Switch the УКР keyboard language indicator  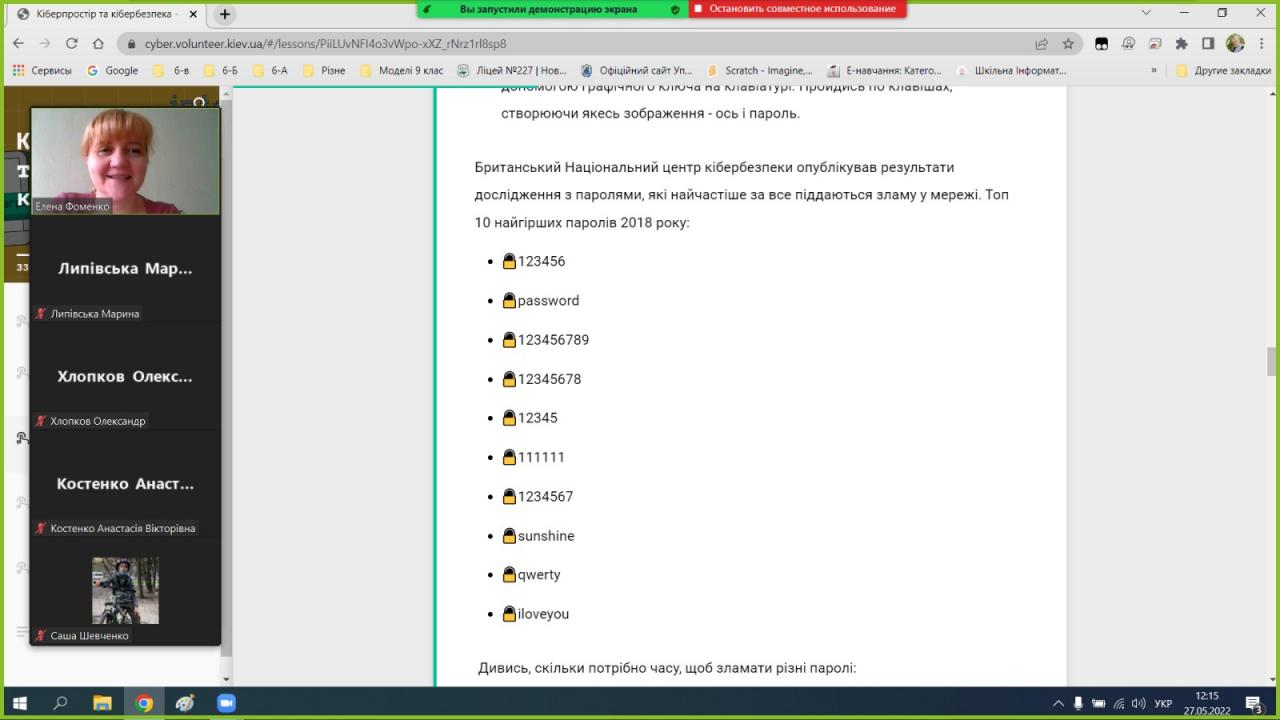[x=1163, y=703]
